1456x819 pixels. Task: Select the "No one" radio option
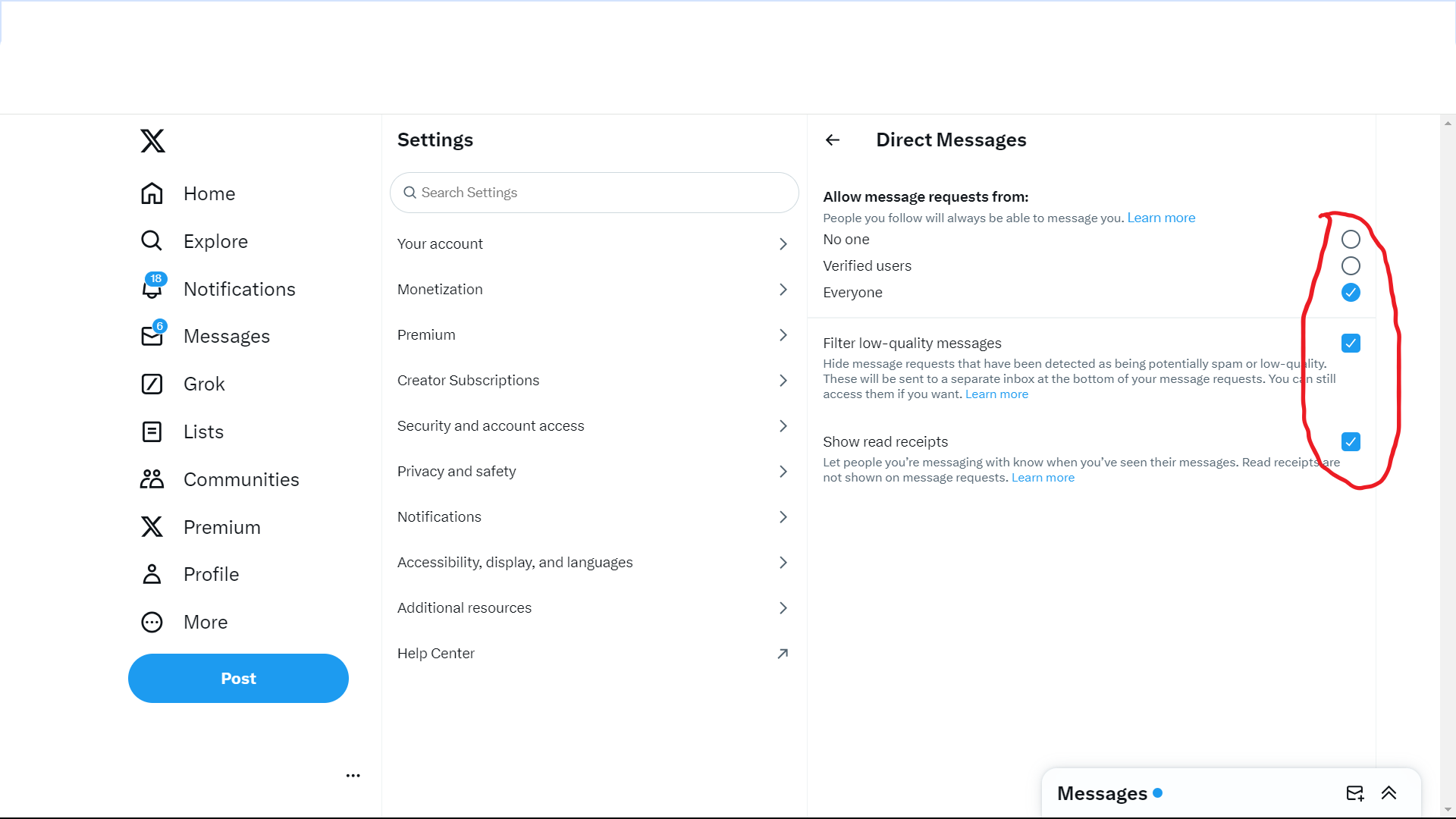click(1351, 240)
